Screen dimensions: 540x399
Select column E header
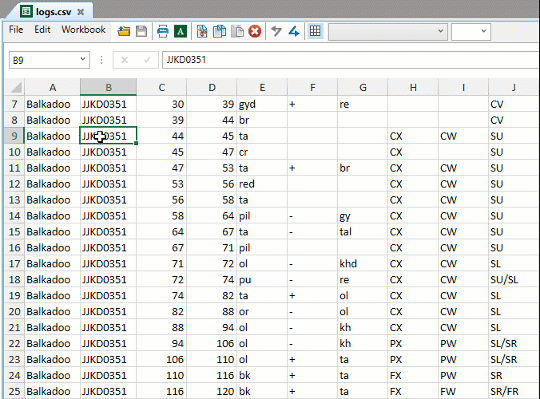click(262, 87)
